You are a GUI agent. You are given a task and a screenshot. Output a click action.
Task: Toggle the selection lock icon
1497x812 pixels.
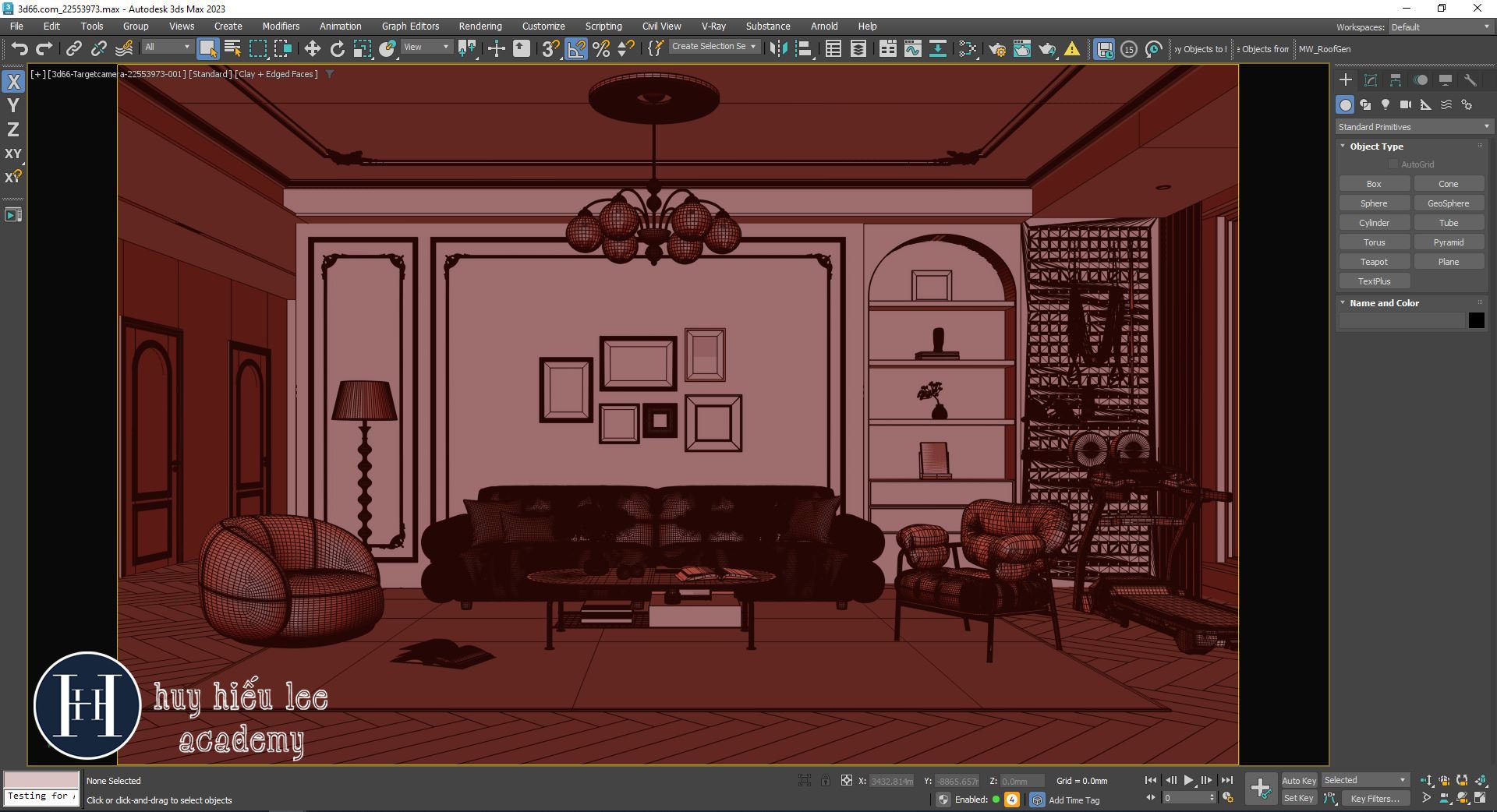pyautogui.click(x=825, y=780)
